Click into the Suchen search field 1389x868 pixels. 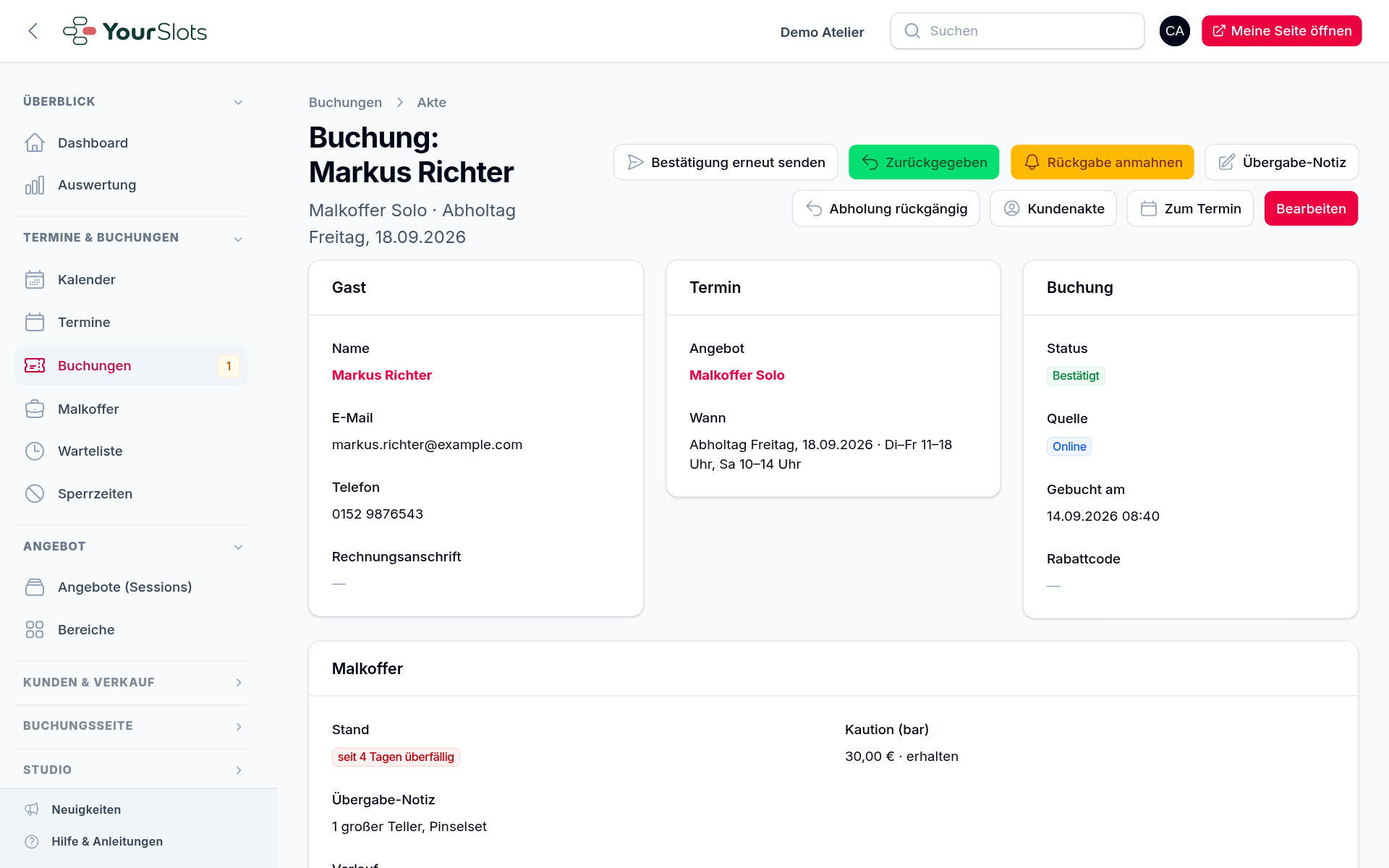[1017, 31]
